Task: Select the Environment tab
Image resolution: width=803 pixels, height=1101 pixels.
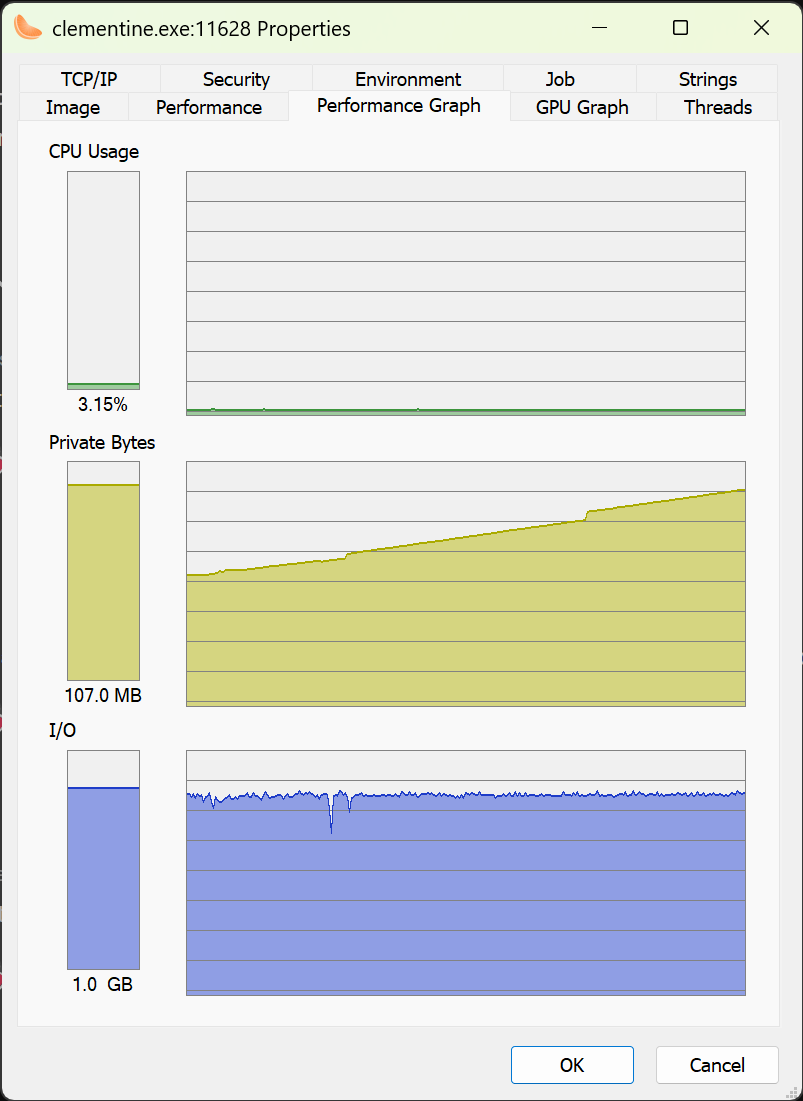Action: pyautogui.click(x=408, y=79)
